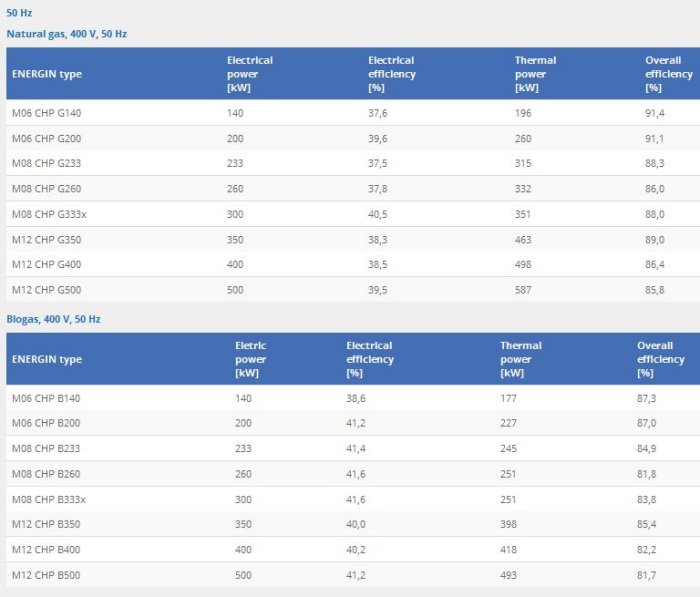Click the M08 CHP B233 row label

[x=46, y=449]
